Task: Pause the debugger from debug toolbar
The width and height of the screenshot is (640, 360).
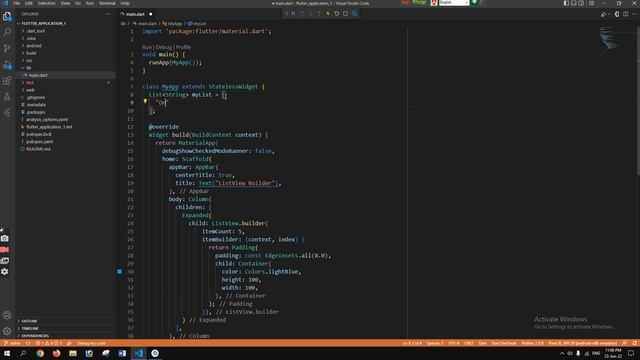Action: pyautogui.click(x=293, y=13)
